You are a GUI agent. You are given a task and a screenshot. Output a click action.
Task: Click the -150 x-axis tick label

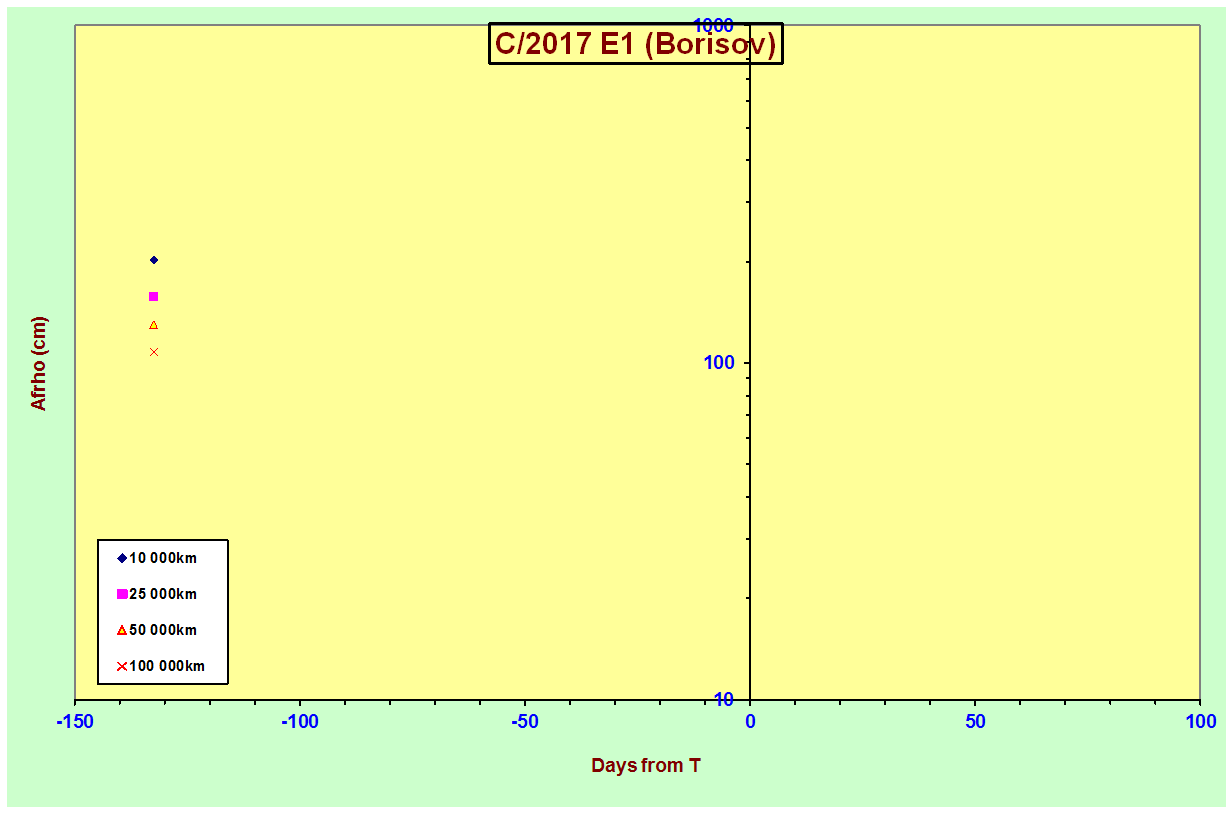pos(75,721)
